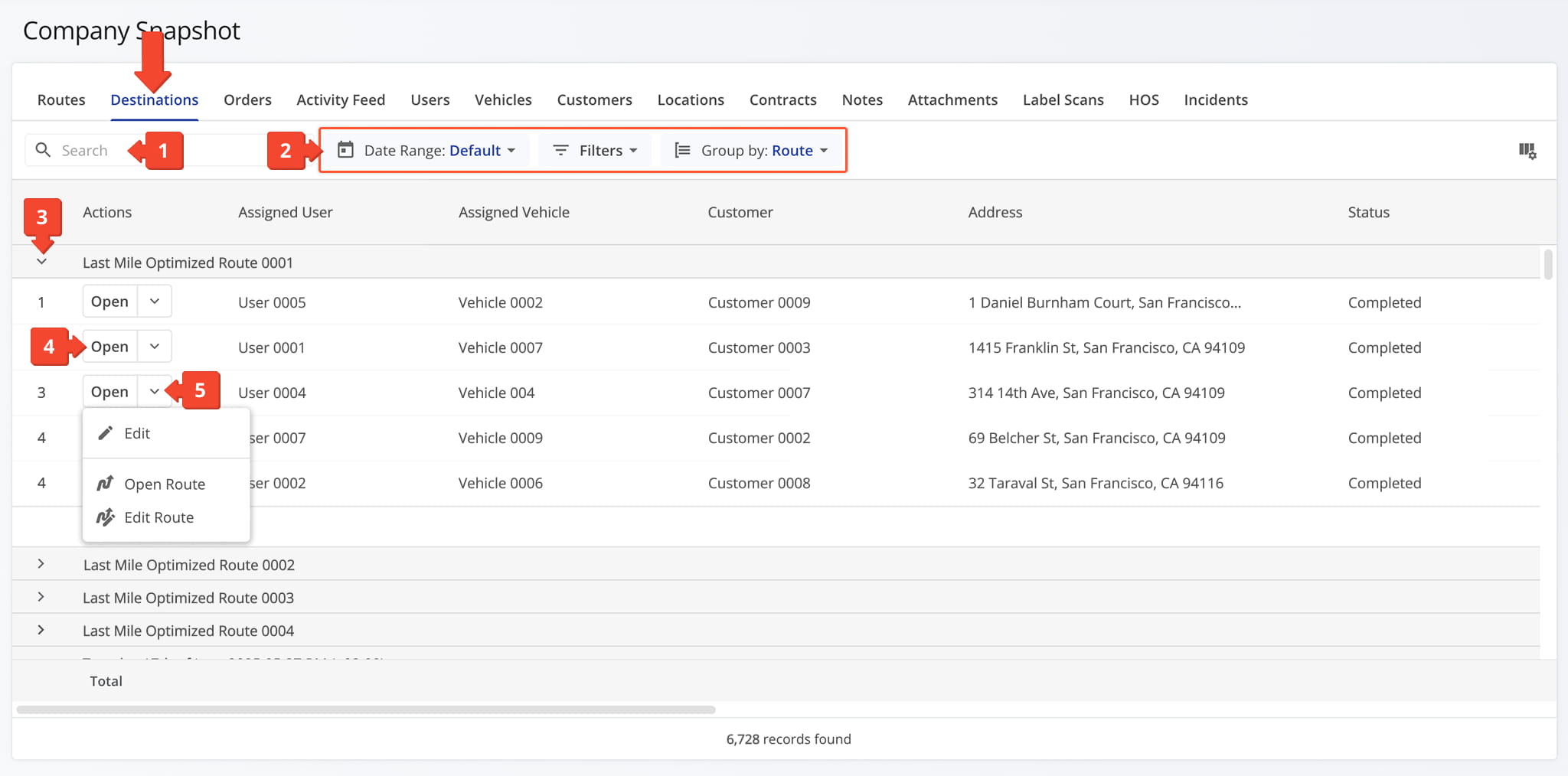Image resolution: width=1568 pixels, height=776 pixels.
Task: Click address 1 Daniel Burnham Court
Action: tap(1104, 302)
